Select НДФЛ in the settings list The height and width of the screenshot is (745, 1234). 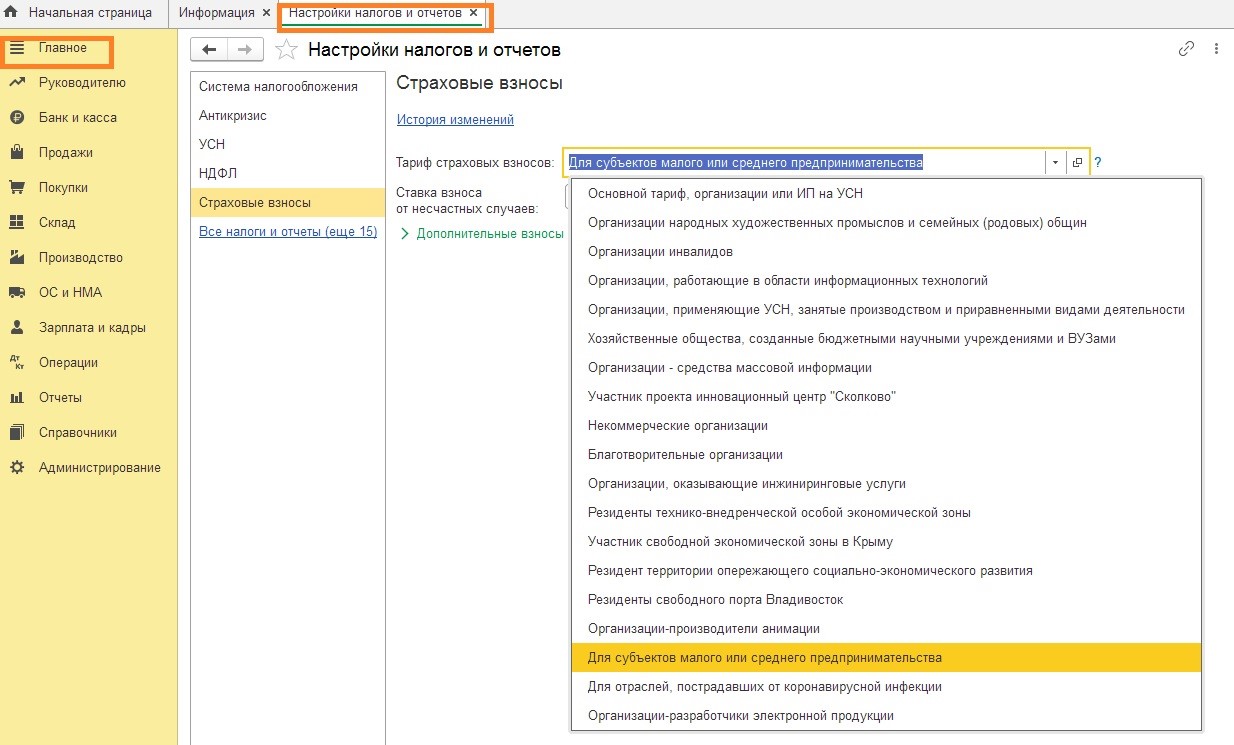pyautogui.click(x=288, y=173)
